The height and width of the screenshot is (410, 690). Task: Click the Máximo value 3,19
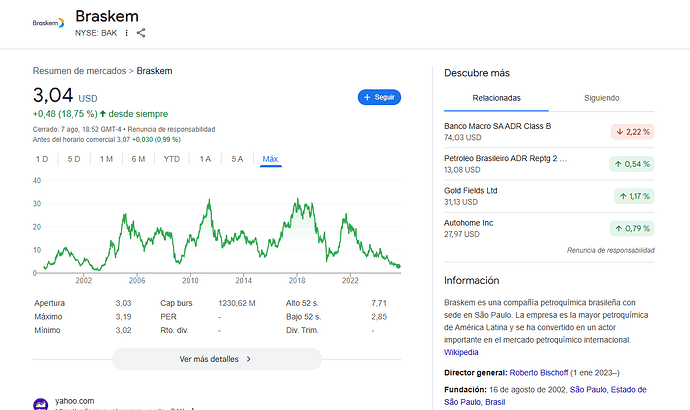click(x=123, y=317)
